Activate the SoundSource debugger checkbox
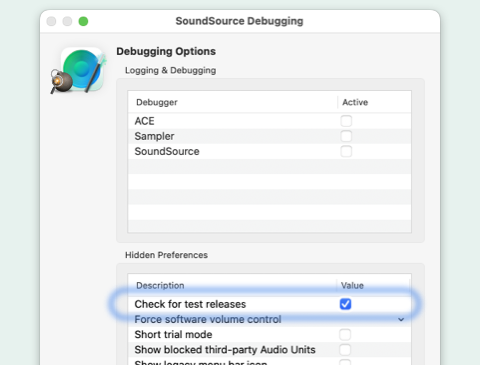The height and width of the screenshot is (365, 480). tap(346, 151)
